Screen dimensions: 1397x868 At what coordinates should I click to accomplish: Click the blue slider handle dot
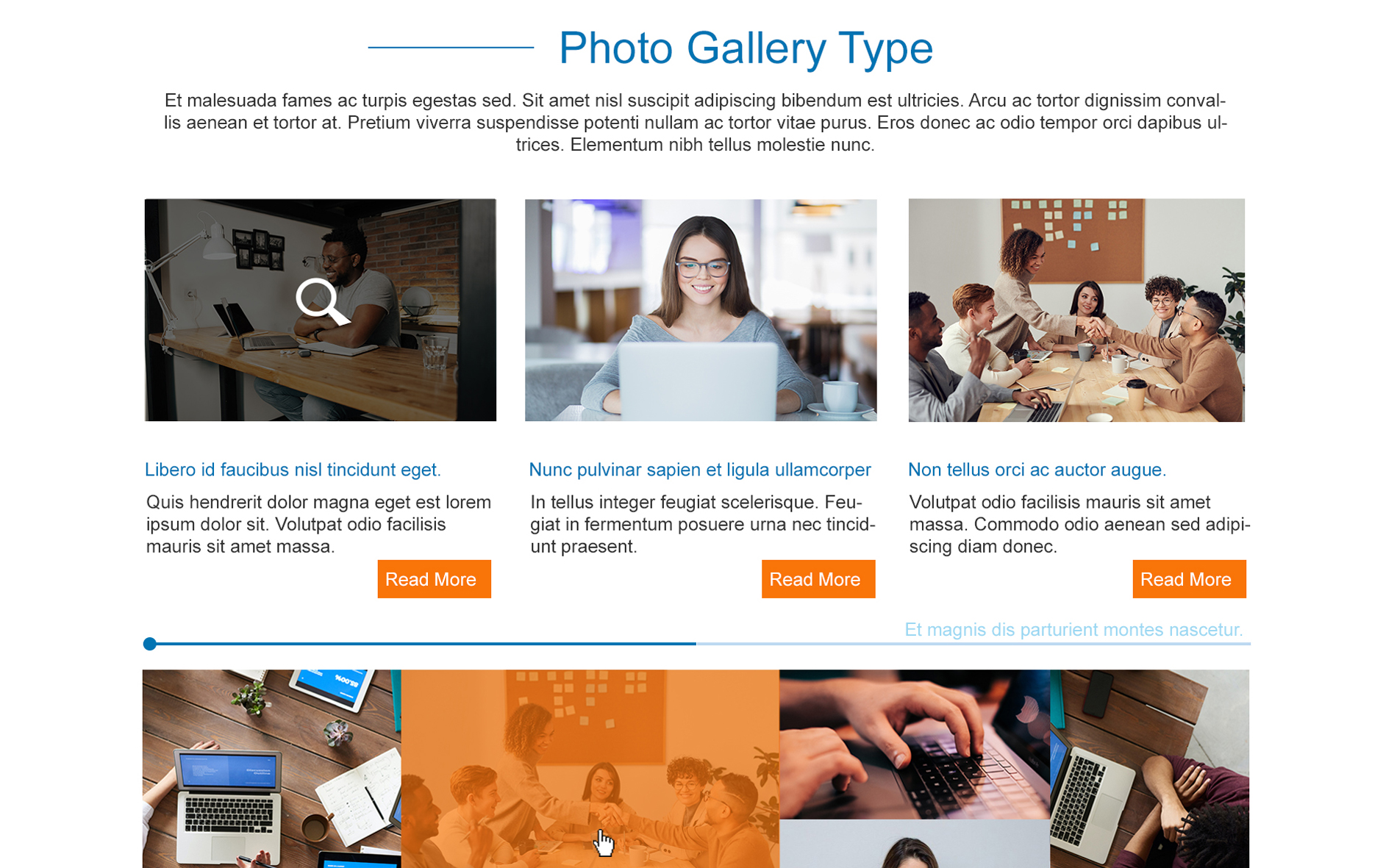tap(150, 644)
